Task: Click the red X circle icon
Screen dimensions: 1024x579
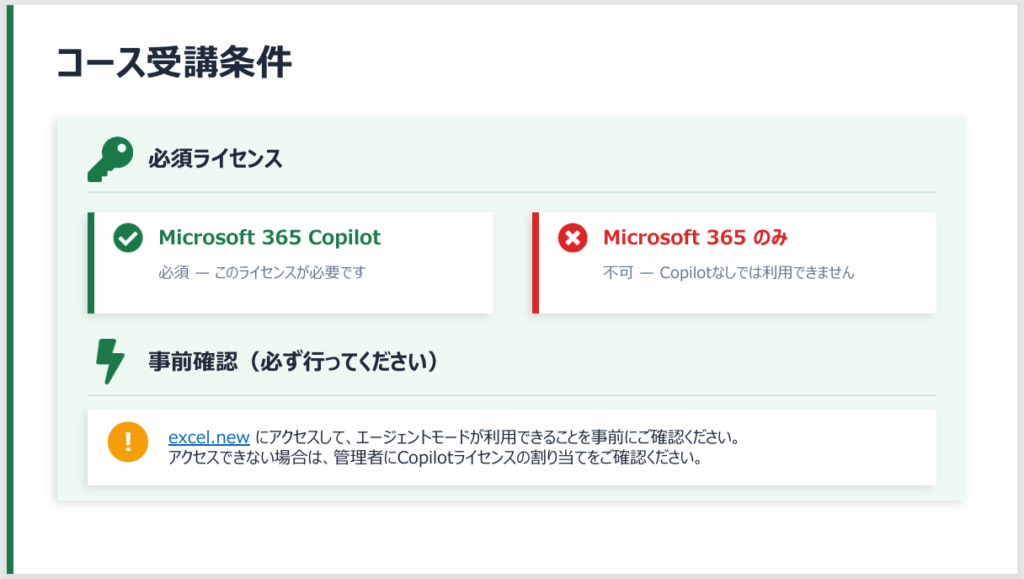Action: (x=572, y=238)
